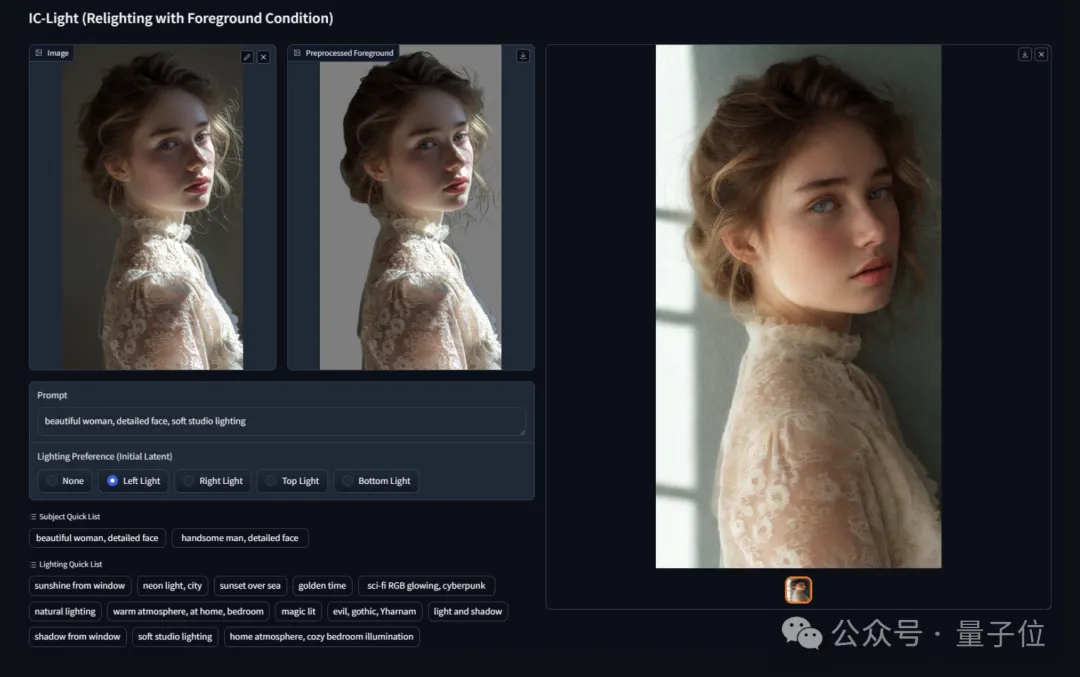
Task: Choose the 'soft studio lighting' quick option
Action: tap(175, 636)
